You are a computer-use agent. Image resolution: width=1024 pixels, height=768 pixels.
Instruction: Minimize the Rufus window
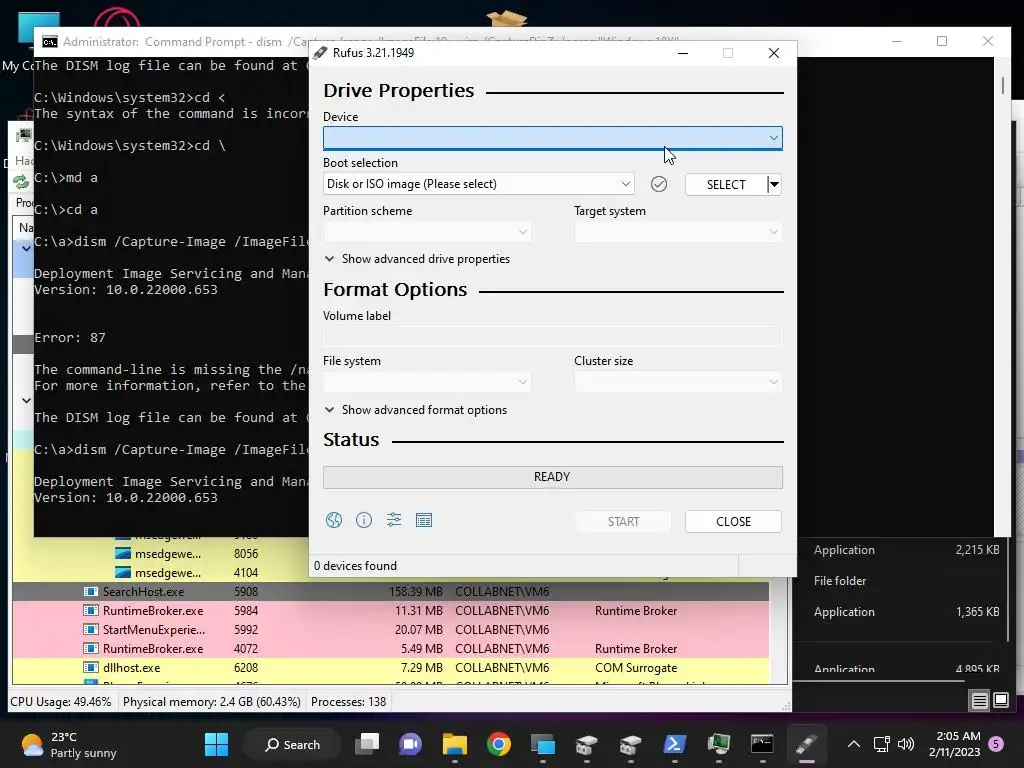(x=683, y=53)
